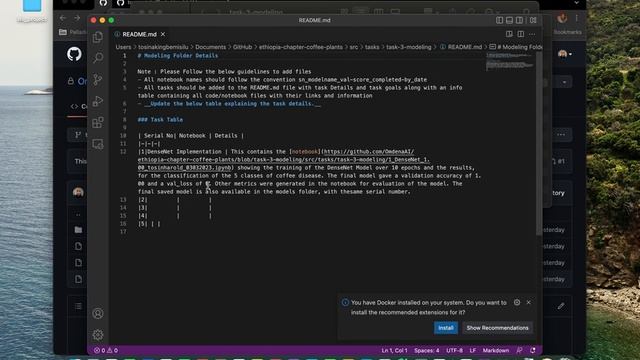The height and width of the screenshot is (360, 640).
Task: Open errors and warnings in status bar
Action: (106, 350)
